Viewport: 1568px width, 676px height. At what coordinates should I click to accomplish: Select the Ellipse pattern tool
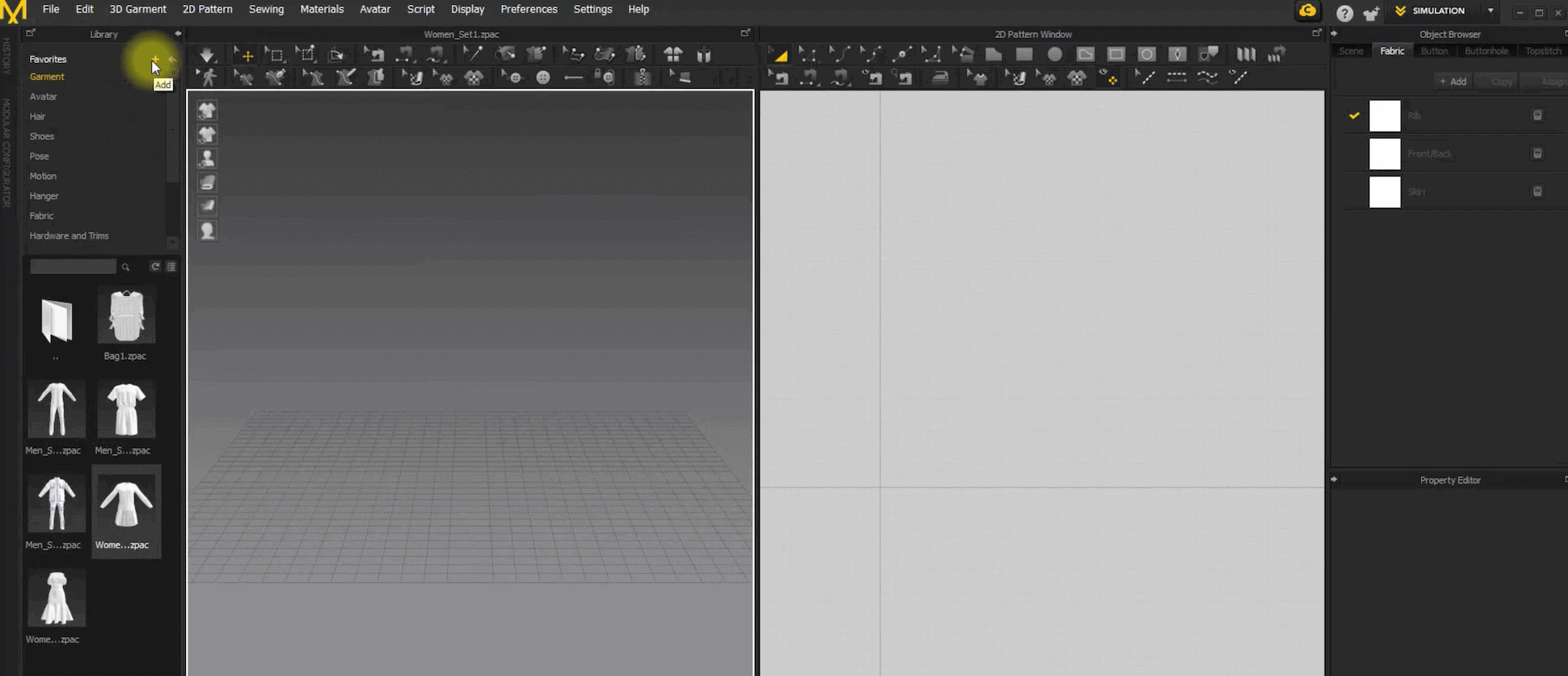tap(1055, 54)
